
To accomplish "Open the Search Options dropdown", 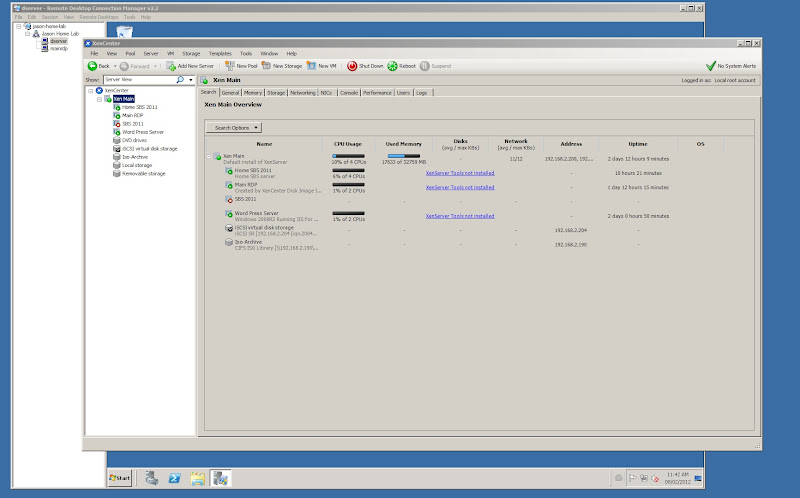I will [x=233, y=128].
